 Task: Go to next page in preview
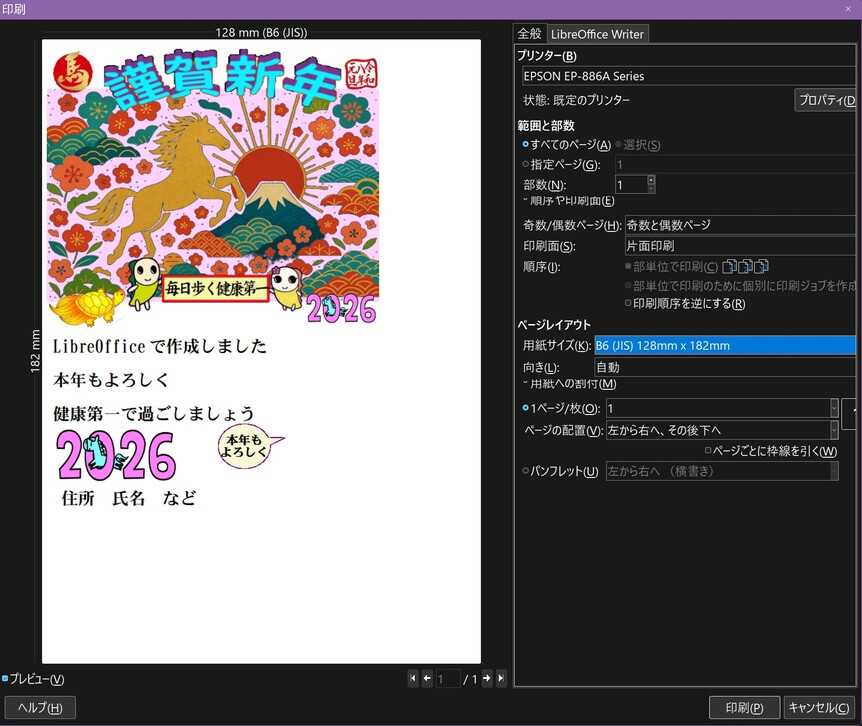pyautogui.click(x=487, y=679)
